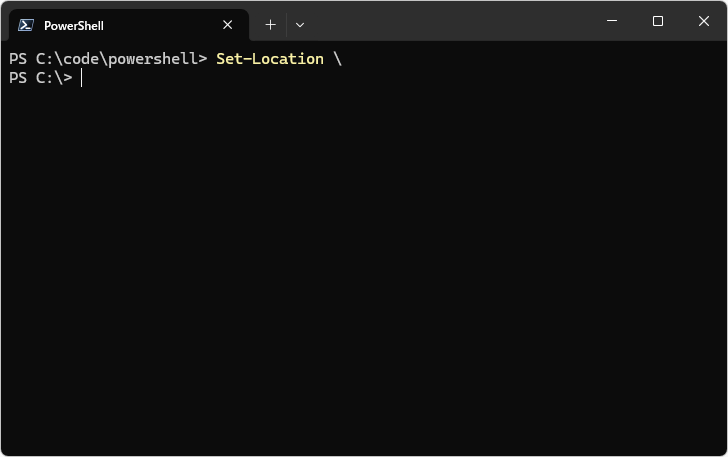This screenshot has height=457, width=728.
Task: Expand the new tab profile dropdown chevron
Action: 300,25
